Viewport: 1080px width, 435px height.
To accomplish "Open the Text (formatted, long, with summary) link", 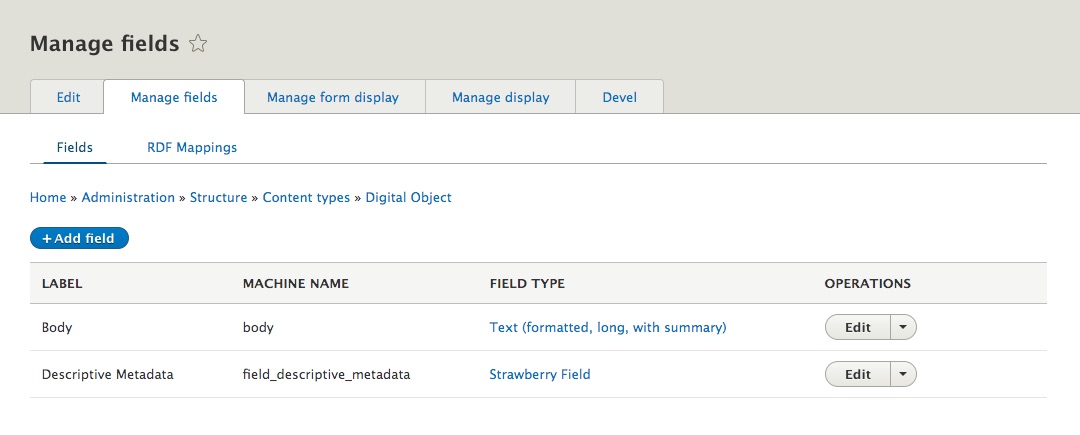I will coord(607,327).
